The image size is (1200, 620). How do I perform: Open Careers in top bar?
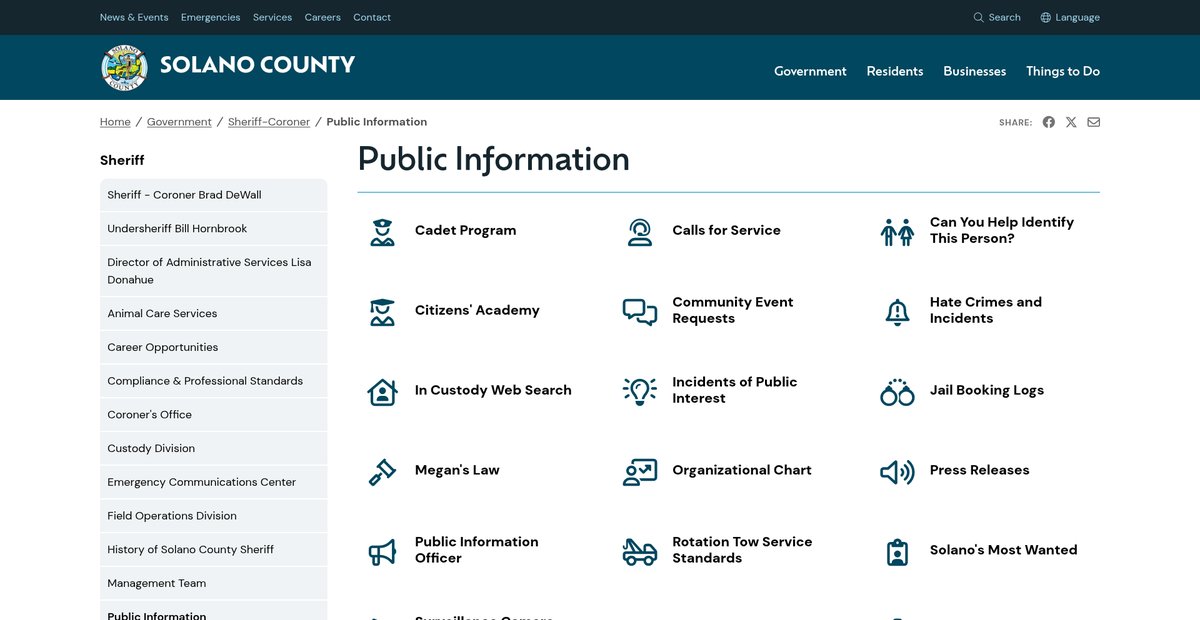(322, 17)
